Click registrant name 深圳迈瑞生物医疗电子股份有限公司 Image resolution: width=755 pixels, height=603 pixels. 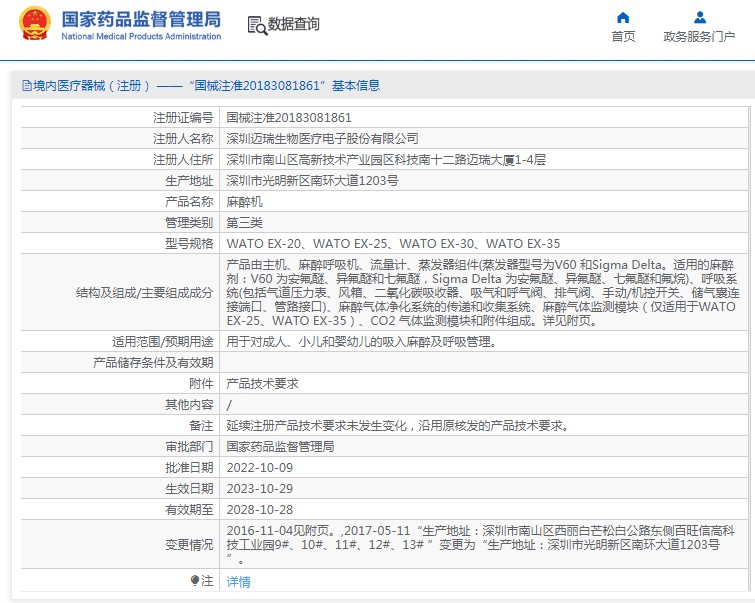(x=322, y=138)
